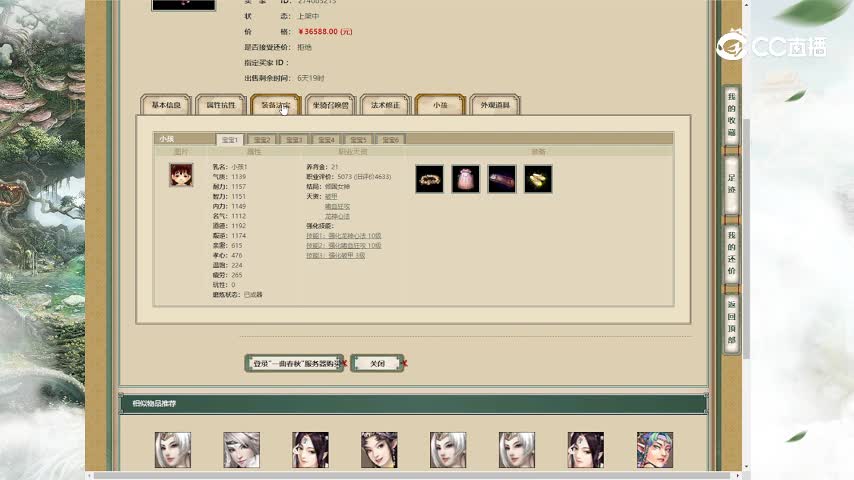This screenshot has width=854, height=480.
Task: Click the ¥36588.00 price text
Action: (x=325, y=32)
